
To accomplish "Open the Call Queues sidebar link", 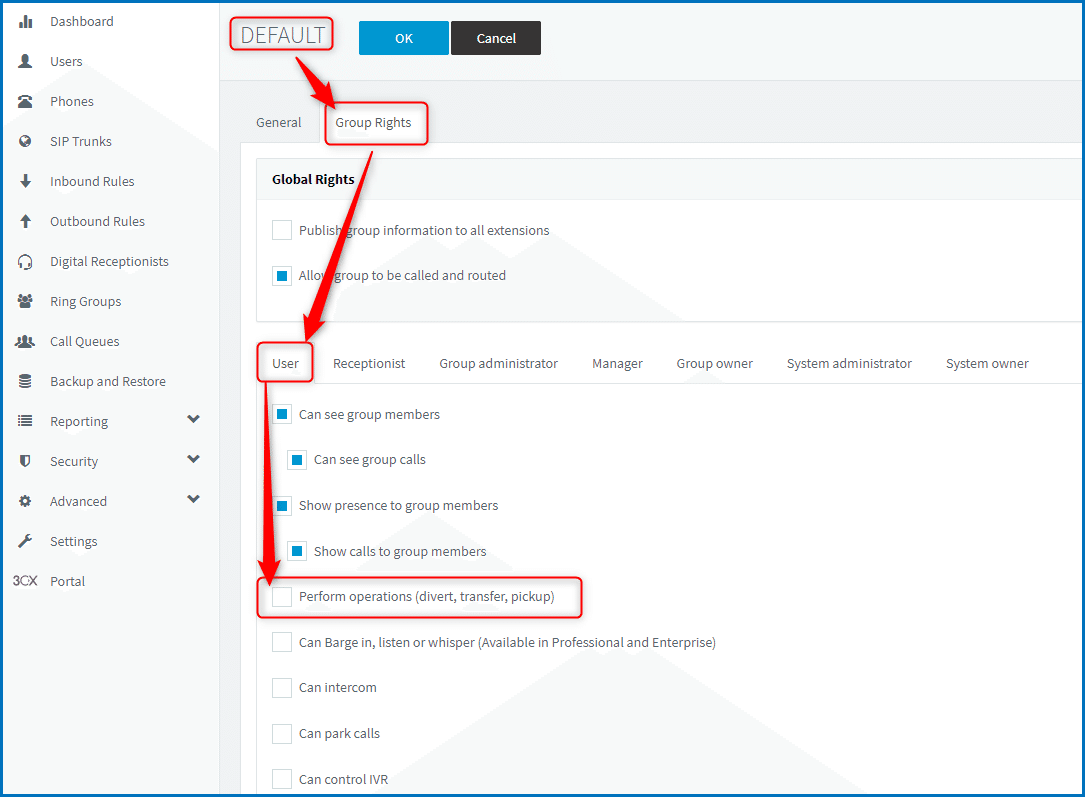I will 84,342.
